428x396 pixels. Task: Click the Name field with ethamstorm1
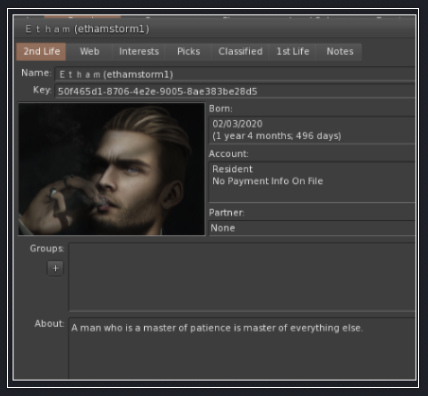tap(235, 74)
